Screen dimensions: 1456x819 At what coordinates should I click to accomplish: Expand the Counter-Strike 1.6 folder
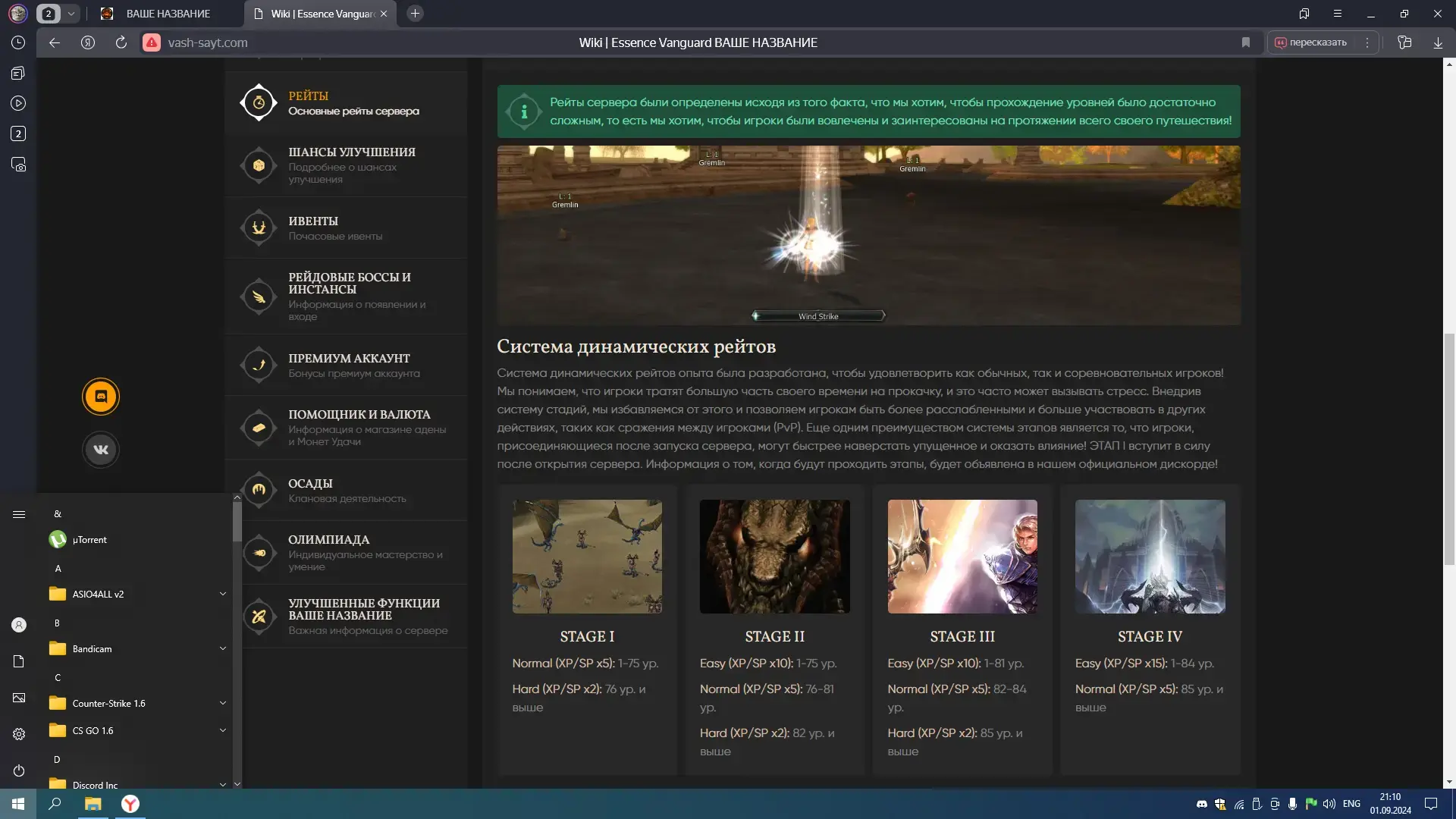tap(136, 704)
